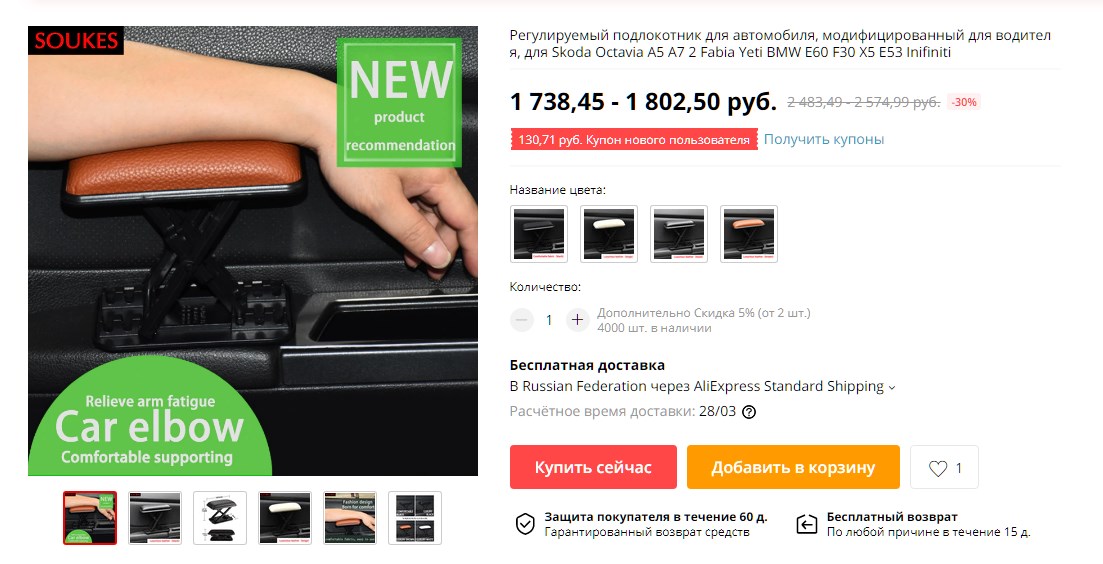The width and height of the screenshot is (1103, 564).
Task: Click the delivery time question mark icon
Action: [x=749, y=412]
